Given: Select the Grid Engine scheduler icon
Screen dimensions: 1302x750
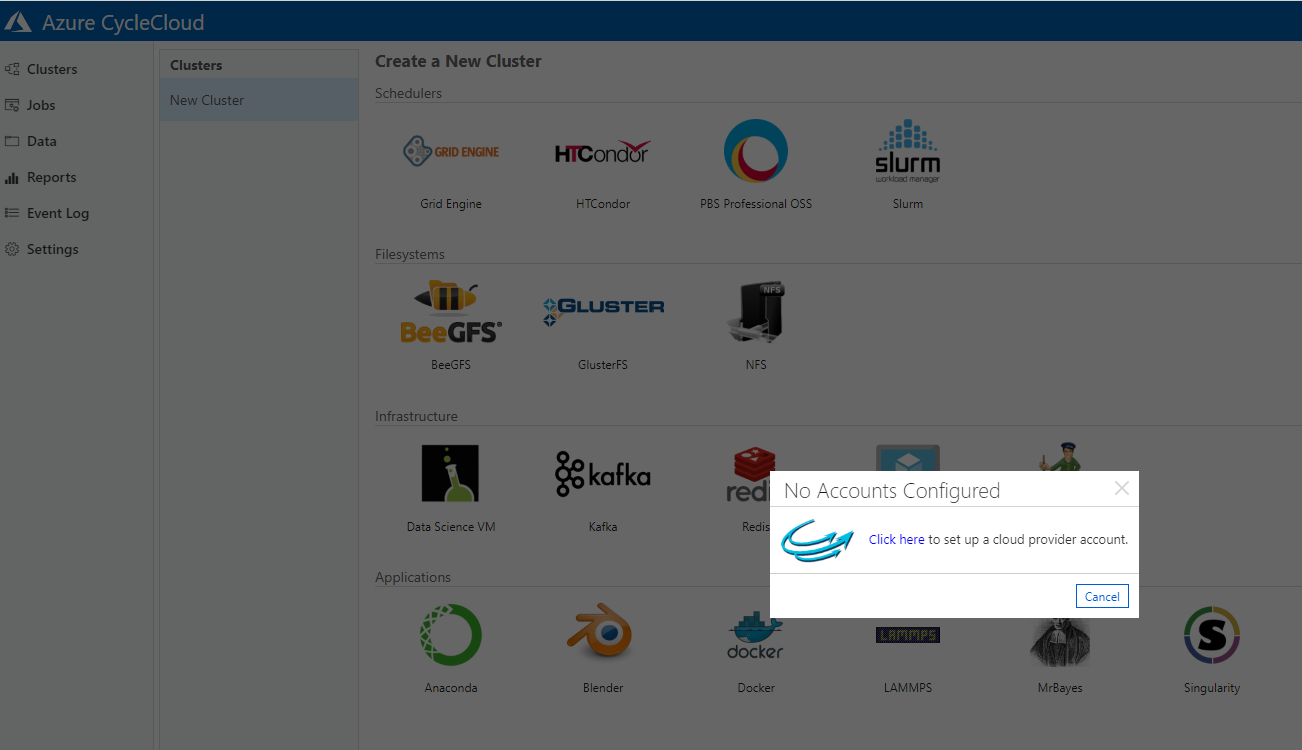Looking at the screenshot, I should pyautogui.click(x=451, y=152).
